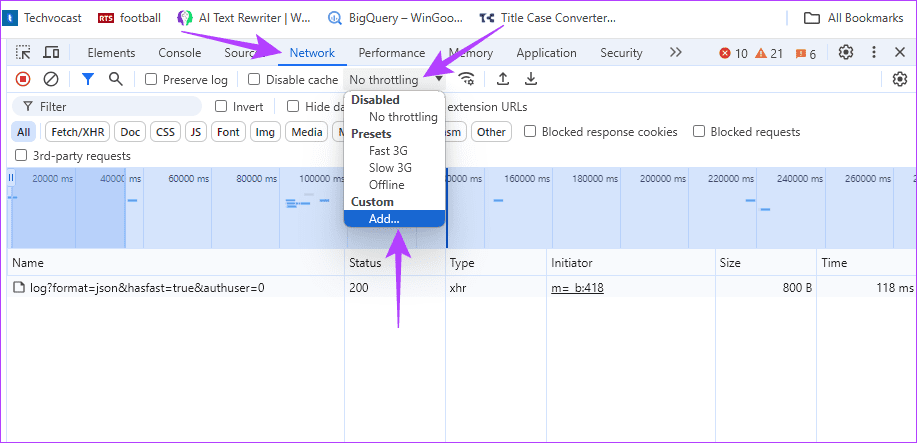Screen dimensions: 917x443
Task: Click the import HAR upload icon
Action: coord(503,79)
